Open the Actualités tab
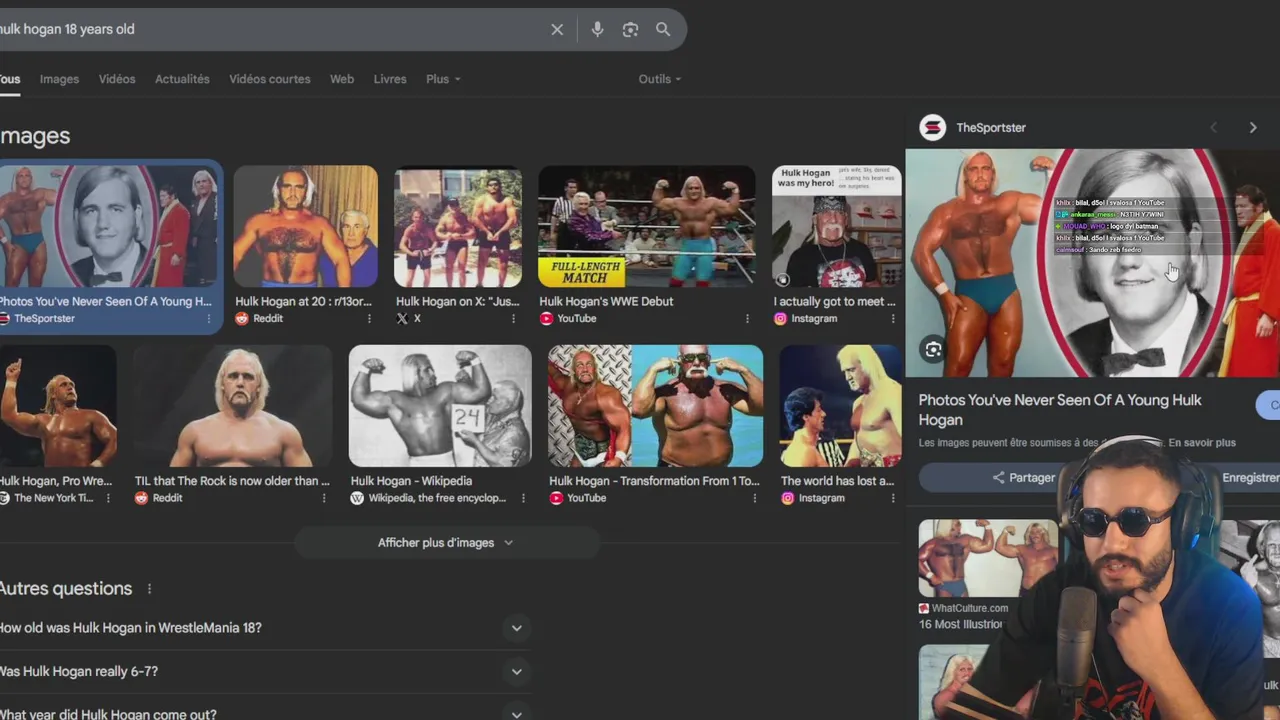Viewport: 1280px width, 720px height. click(x=182, y=79)
